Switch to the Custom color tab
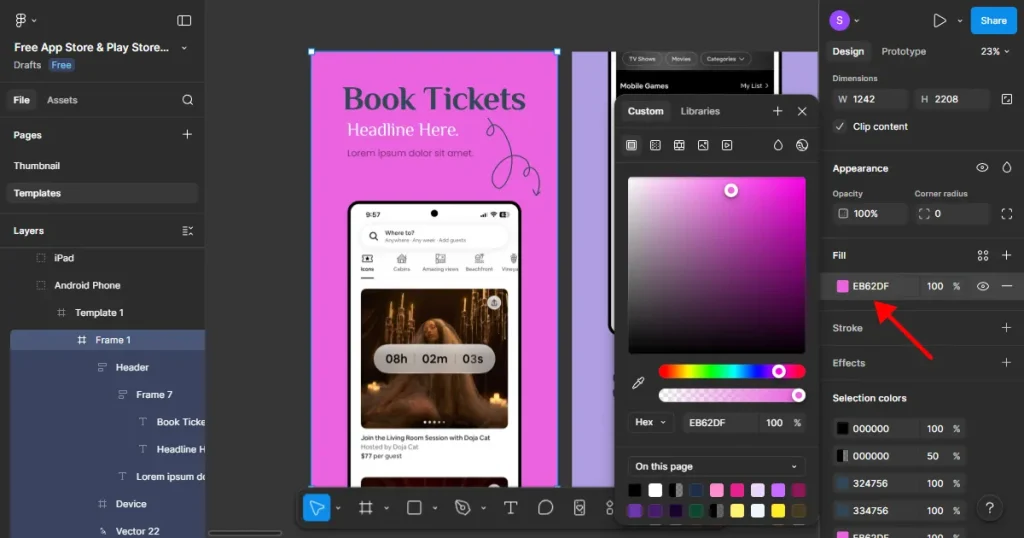 [645, 111]
